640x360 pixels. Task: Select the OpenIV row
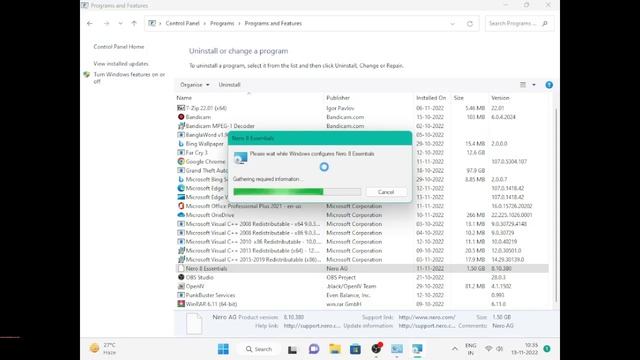coord(362,286)
